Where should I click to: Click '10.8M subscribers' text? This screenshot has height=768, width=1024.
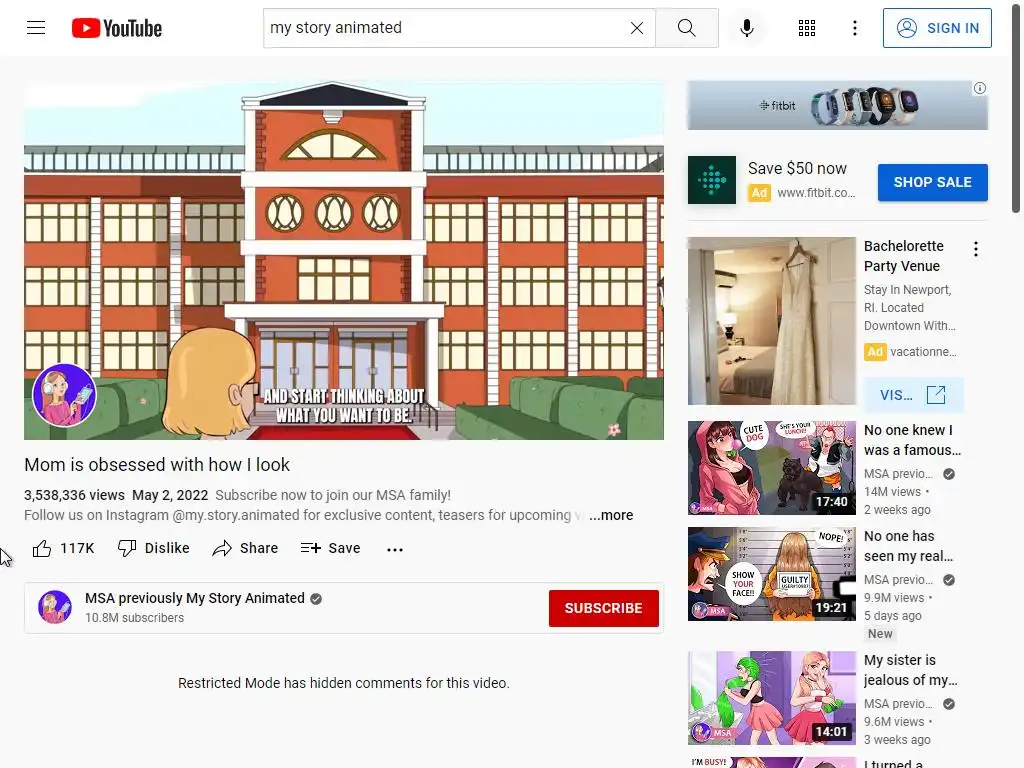coord(135,618)
